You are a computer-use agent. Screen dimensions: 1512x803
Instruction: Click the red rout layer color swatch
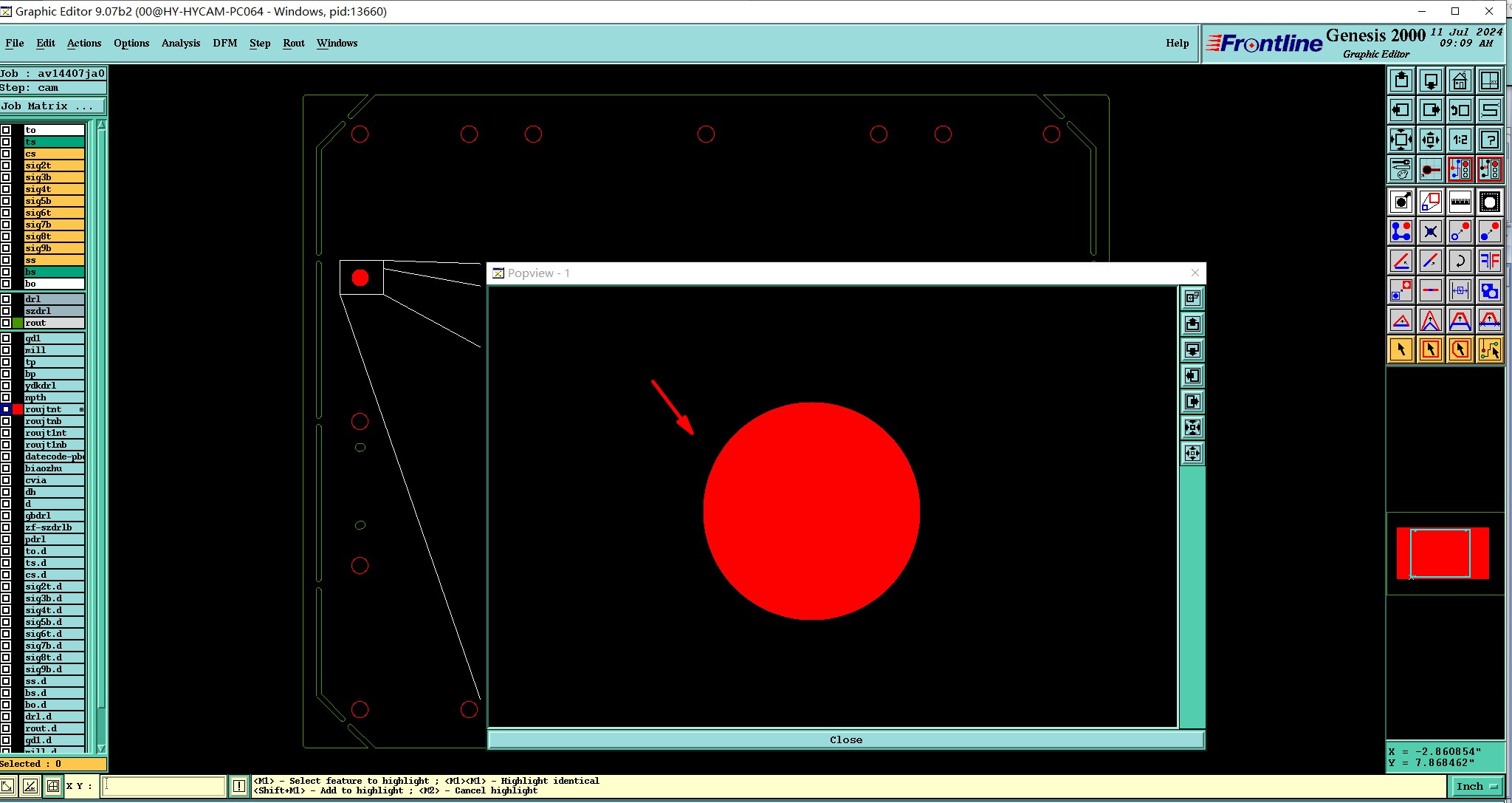pyautogui.click(x=18, y=409)
